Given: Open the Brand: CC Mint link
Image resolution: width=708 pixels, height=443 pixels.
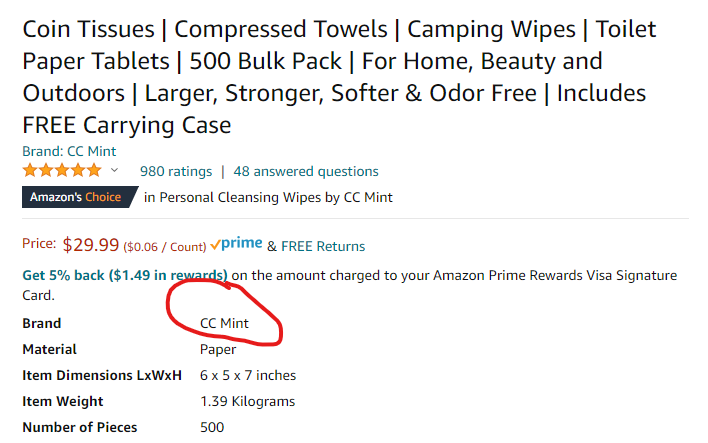Looking at the screenshot, I should [x=69, y=151].
